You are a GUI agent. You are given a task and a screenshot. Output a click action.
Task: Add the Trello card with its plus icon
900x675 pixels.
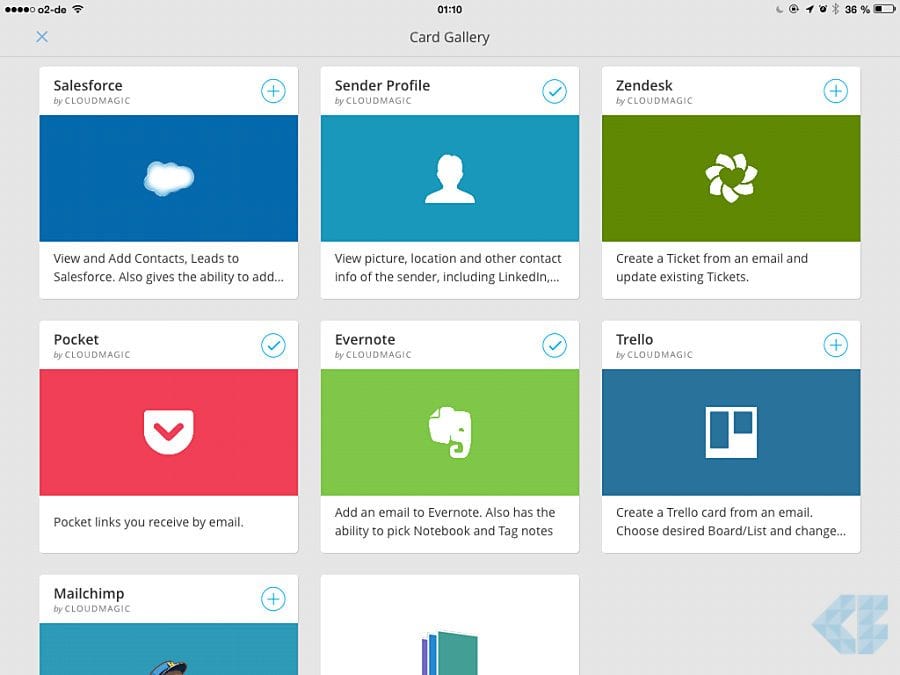click(x=836, y=346)
